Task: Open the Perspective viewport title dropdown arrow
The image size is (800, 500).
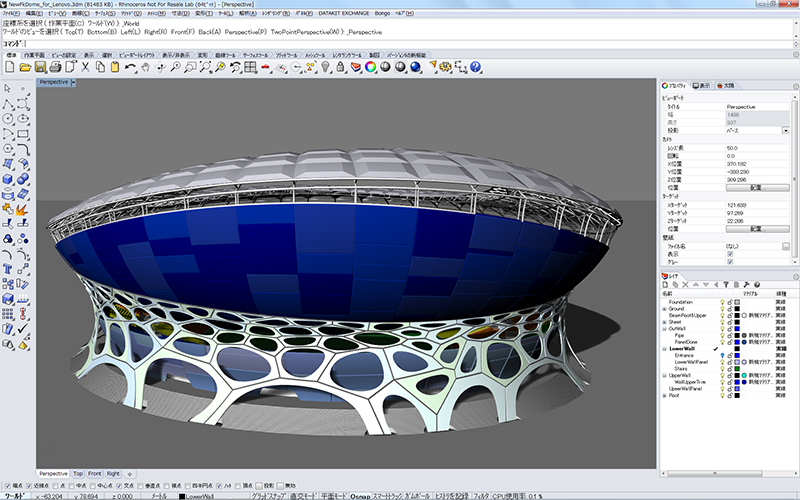Action: pos(75,82)
